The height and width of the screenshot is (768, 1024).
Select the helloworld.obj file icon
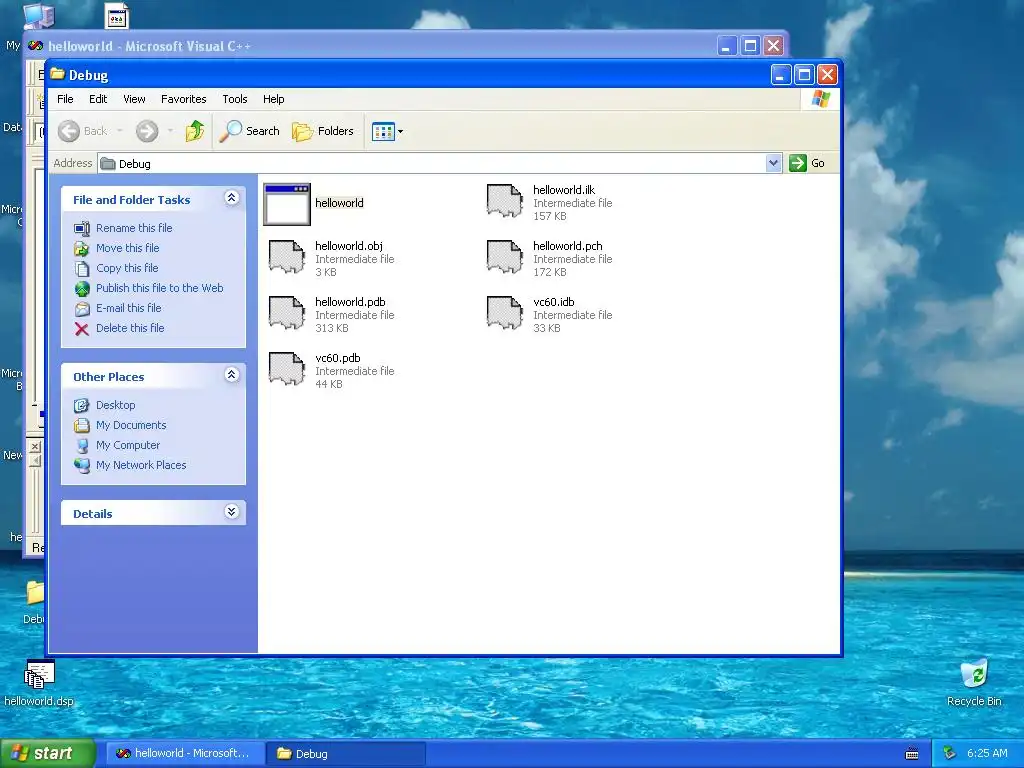pyautogui.click(x=287, y=257)
